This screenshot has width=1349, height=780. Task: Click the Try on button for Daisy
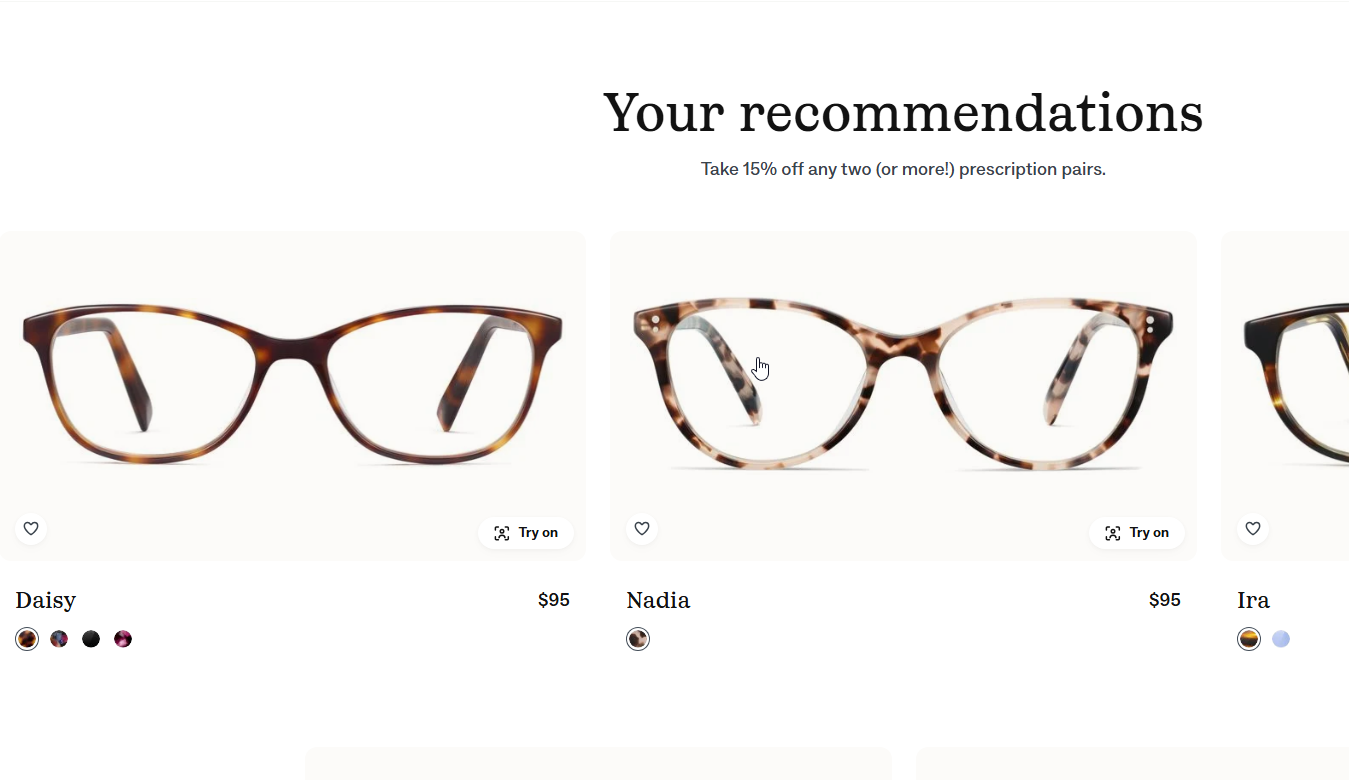(526, 533)
